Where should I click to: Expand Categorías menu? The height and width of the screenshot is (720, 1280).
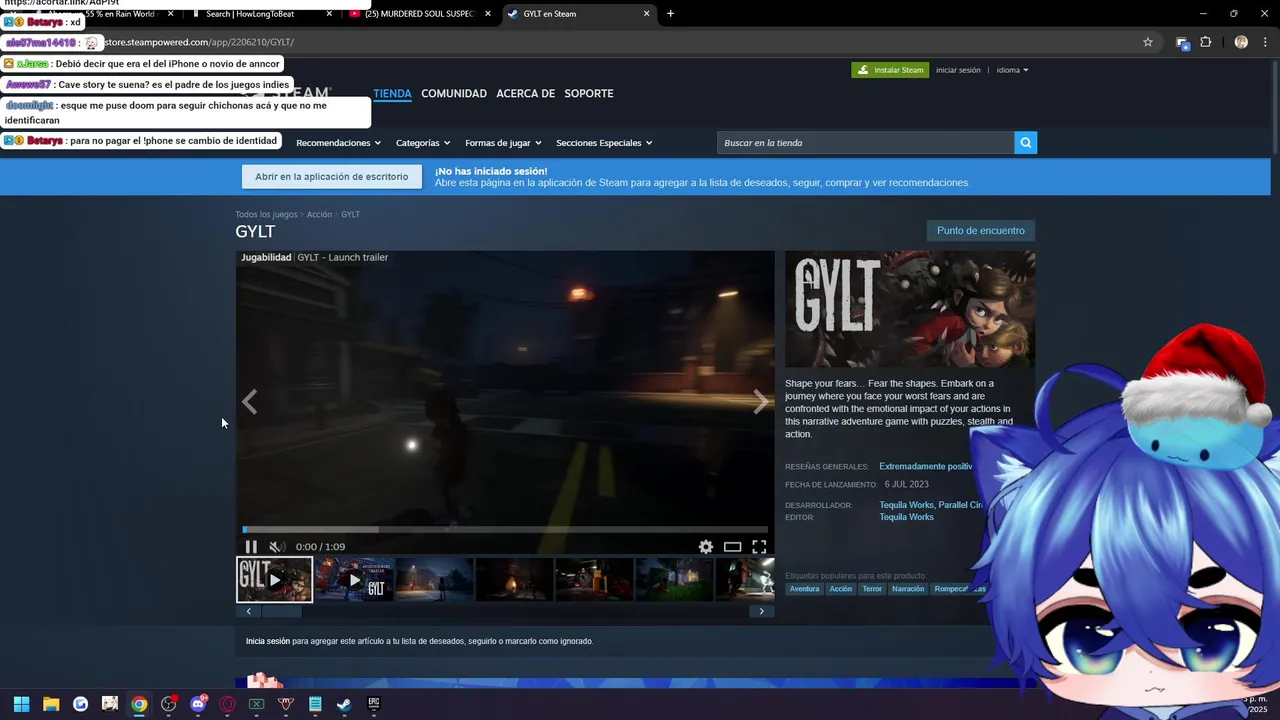423,143
